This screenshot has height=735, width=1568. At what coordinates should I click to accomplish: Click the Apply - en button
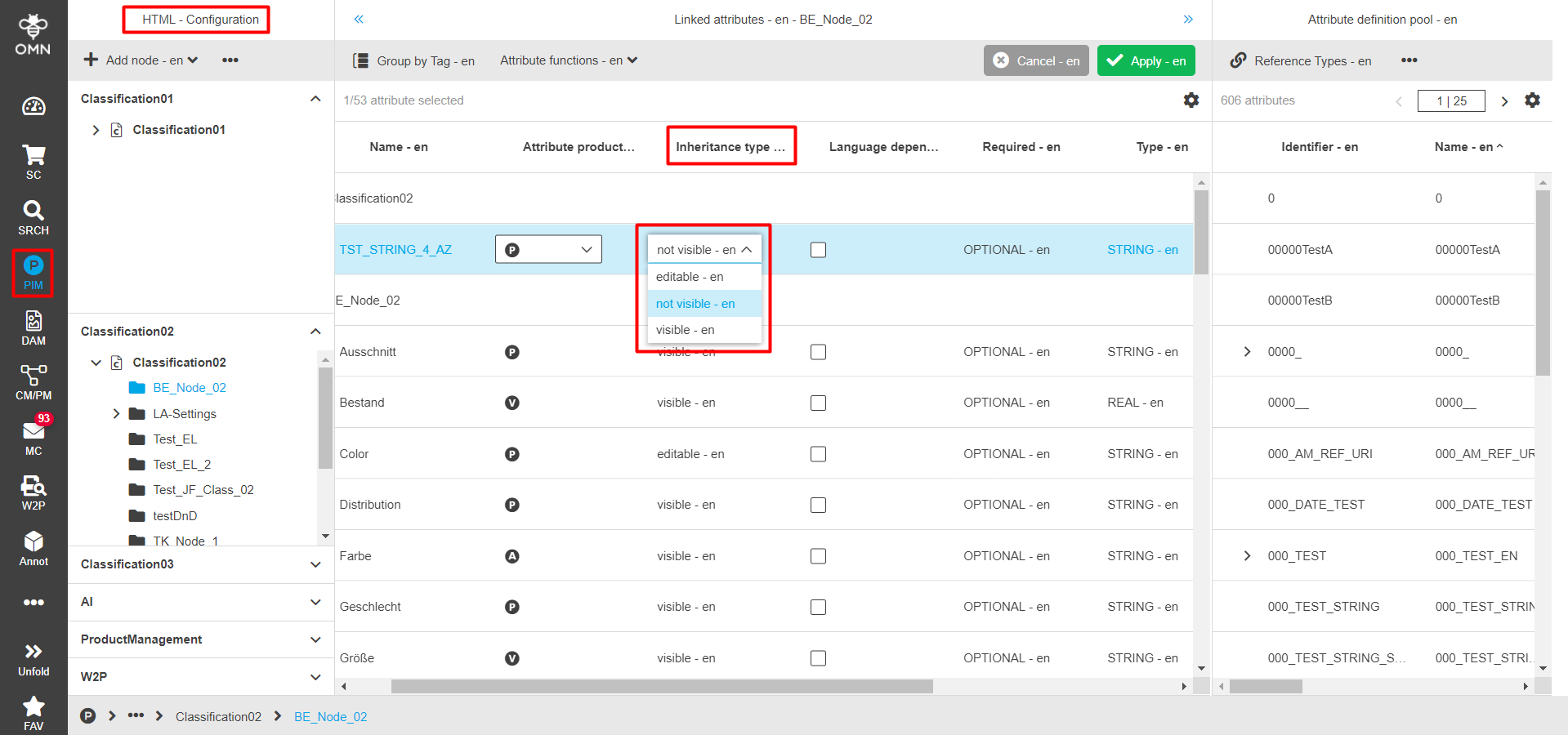(1146, 60)
